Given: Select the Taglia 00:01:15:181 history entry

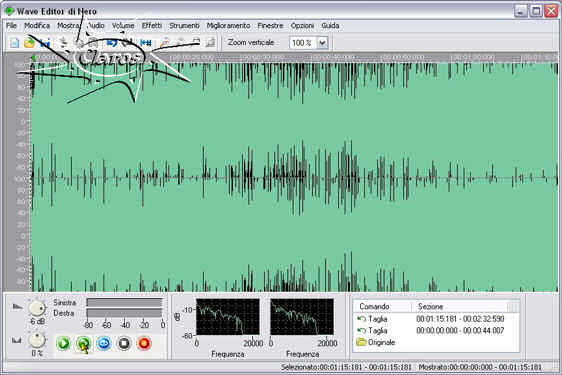Looking at the screenshot, I should click(x=436, y=319).
